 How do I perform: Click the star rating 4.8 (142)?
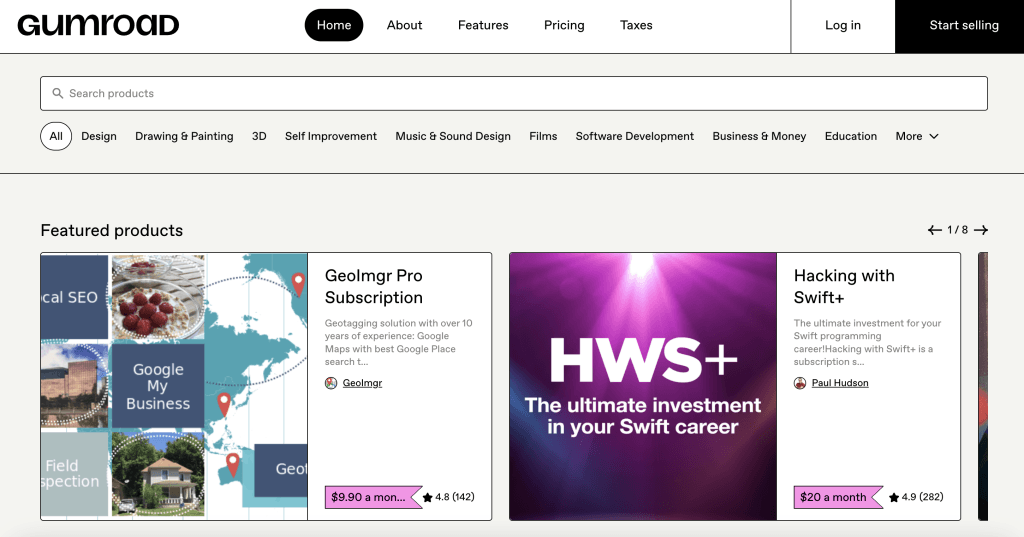[449, 497]
